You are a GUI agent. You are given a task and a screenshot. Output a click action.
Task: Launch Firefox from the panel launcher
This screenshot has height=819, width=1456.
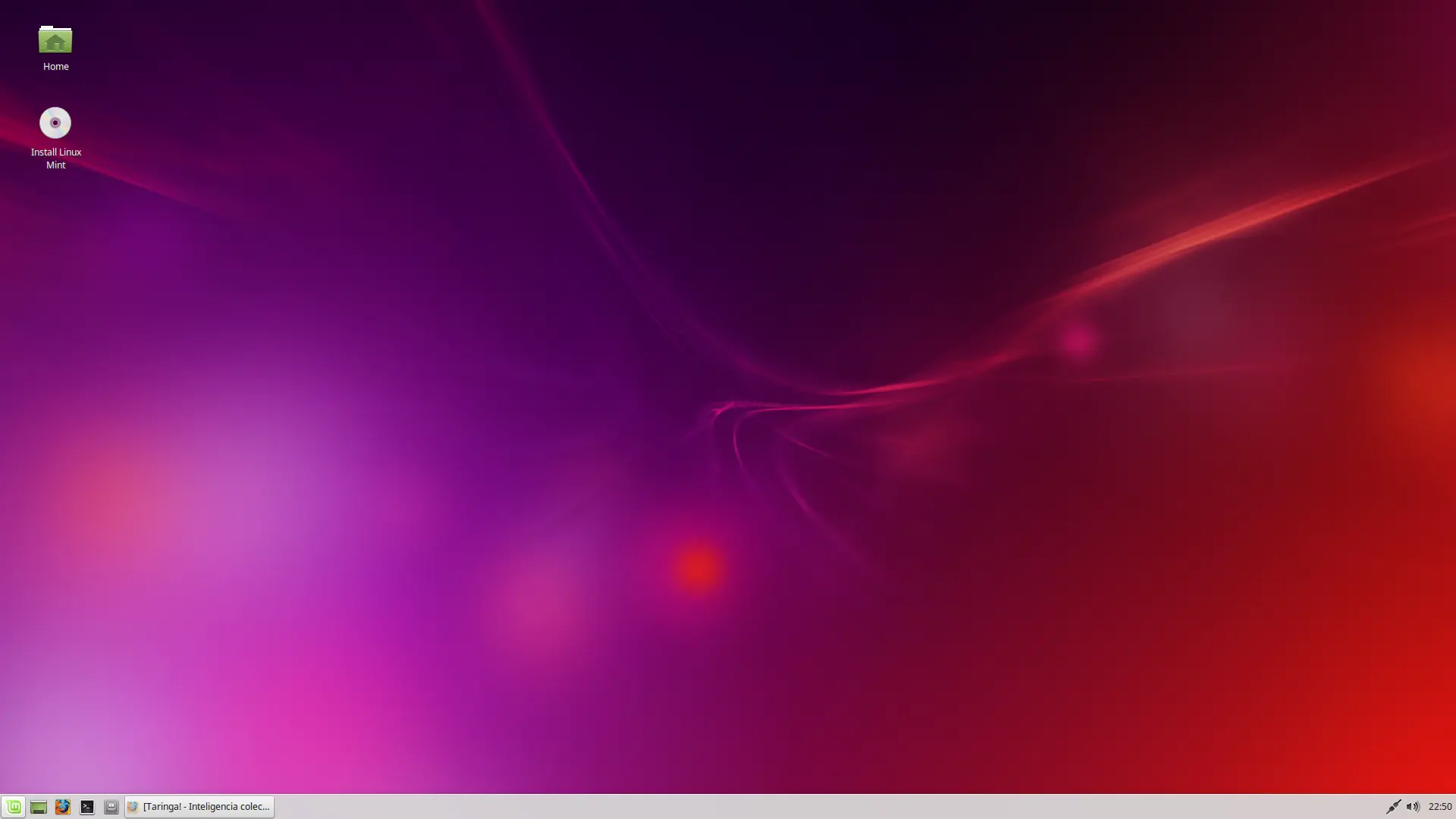pos(63,807)
